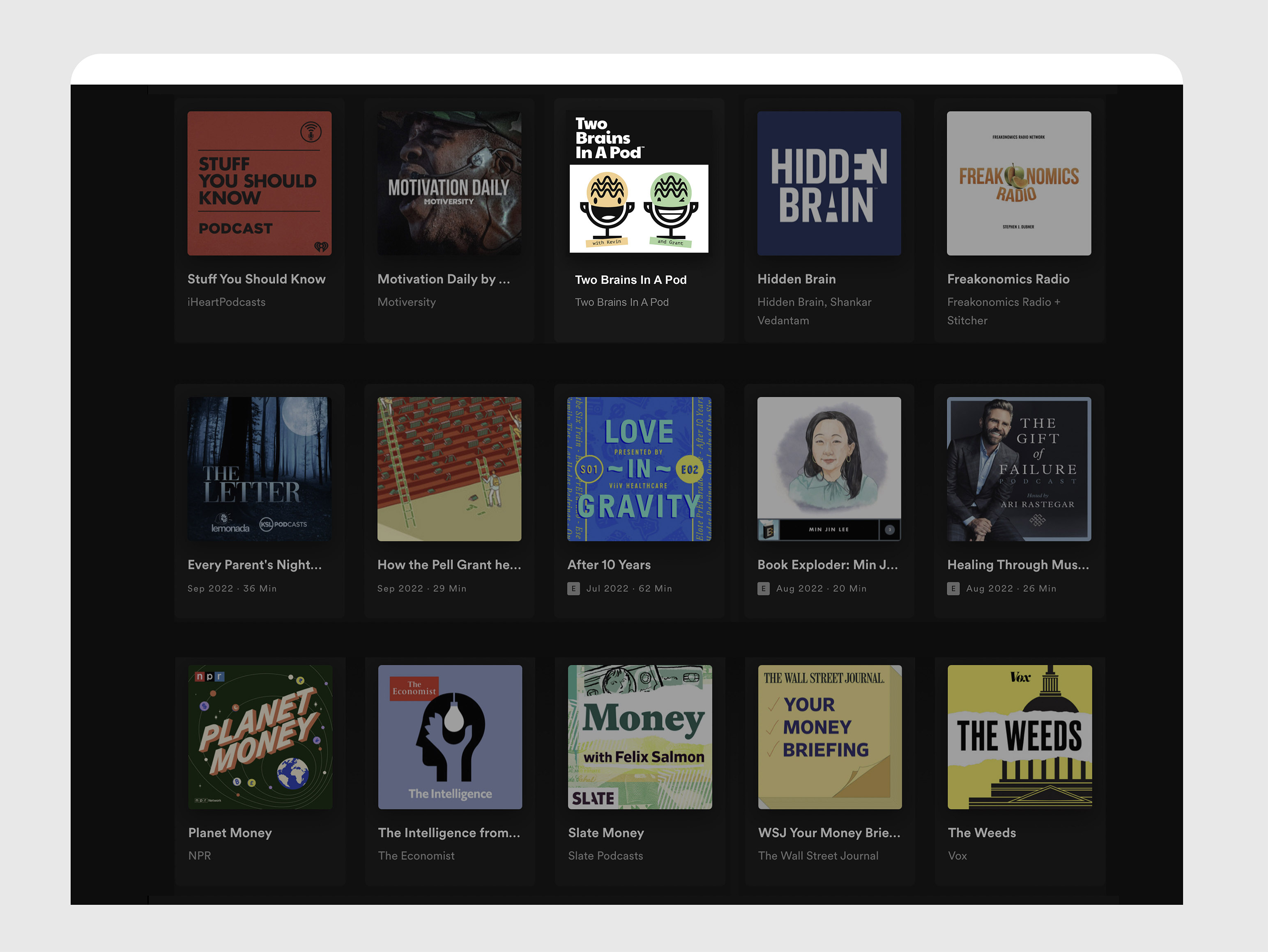Select the Book Exploder Min Jin Lee artwork
Image resolution: width=1268 pixels, height=952 pixels.
[x=828, y=469]
